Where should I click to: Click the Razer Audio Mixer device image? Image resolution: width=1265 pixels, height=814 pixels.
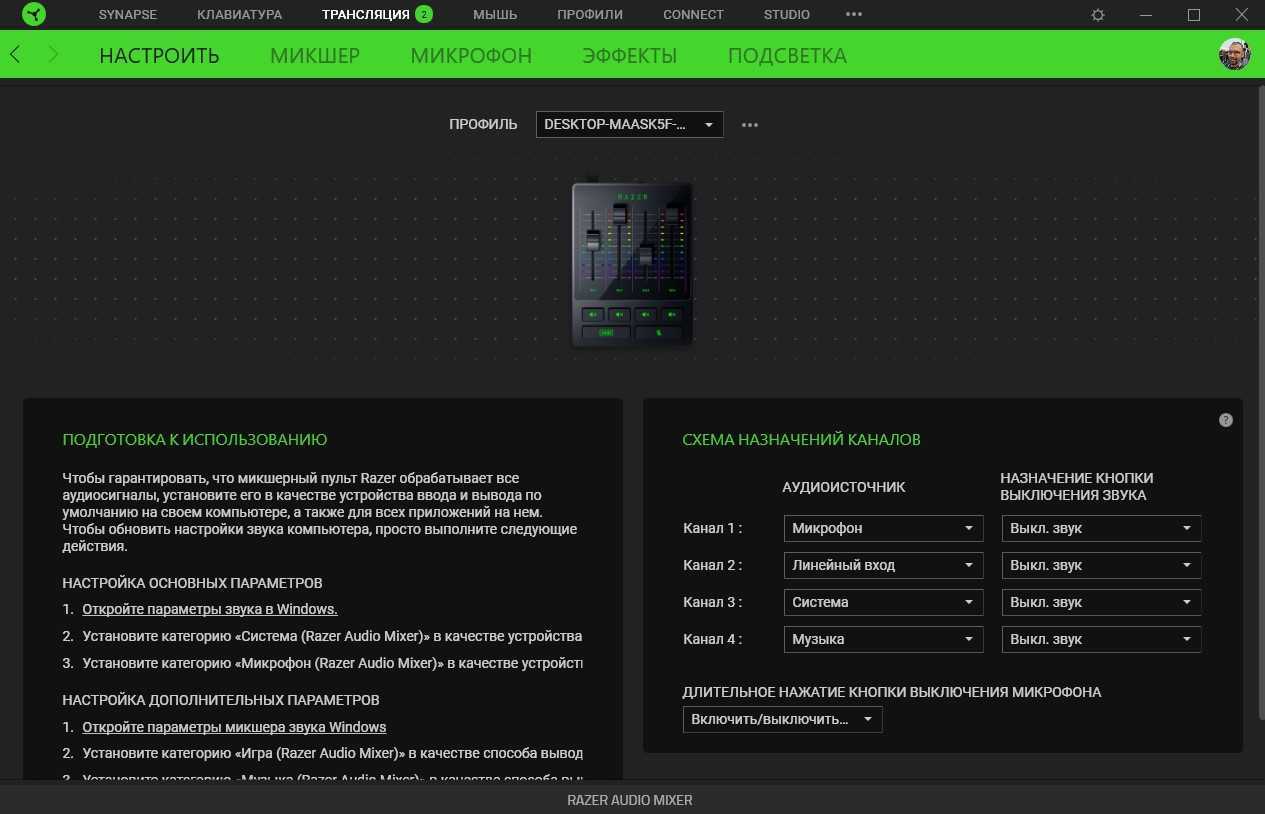pyautogui.click(x=632, y=265)
